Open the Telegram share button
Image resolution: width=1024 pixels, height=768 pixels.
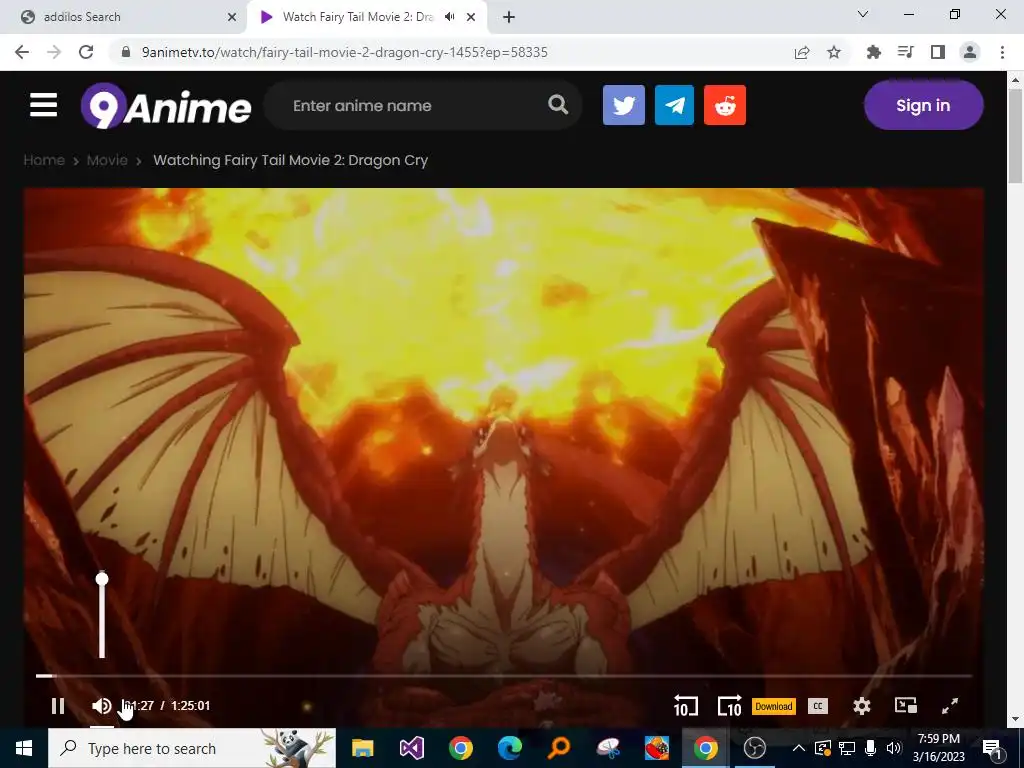[674, 105]
